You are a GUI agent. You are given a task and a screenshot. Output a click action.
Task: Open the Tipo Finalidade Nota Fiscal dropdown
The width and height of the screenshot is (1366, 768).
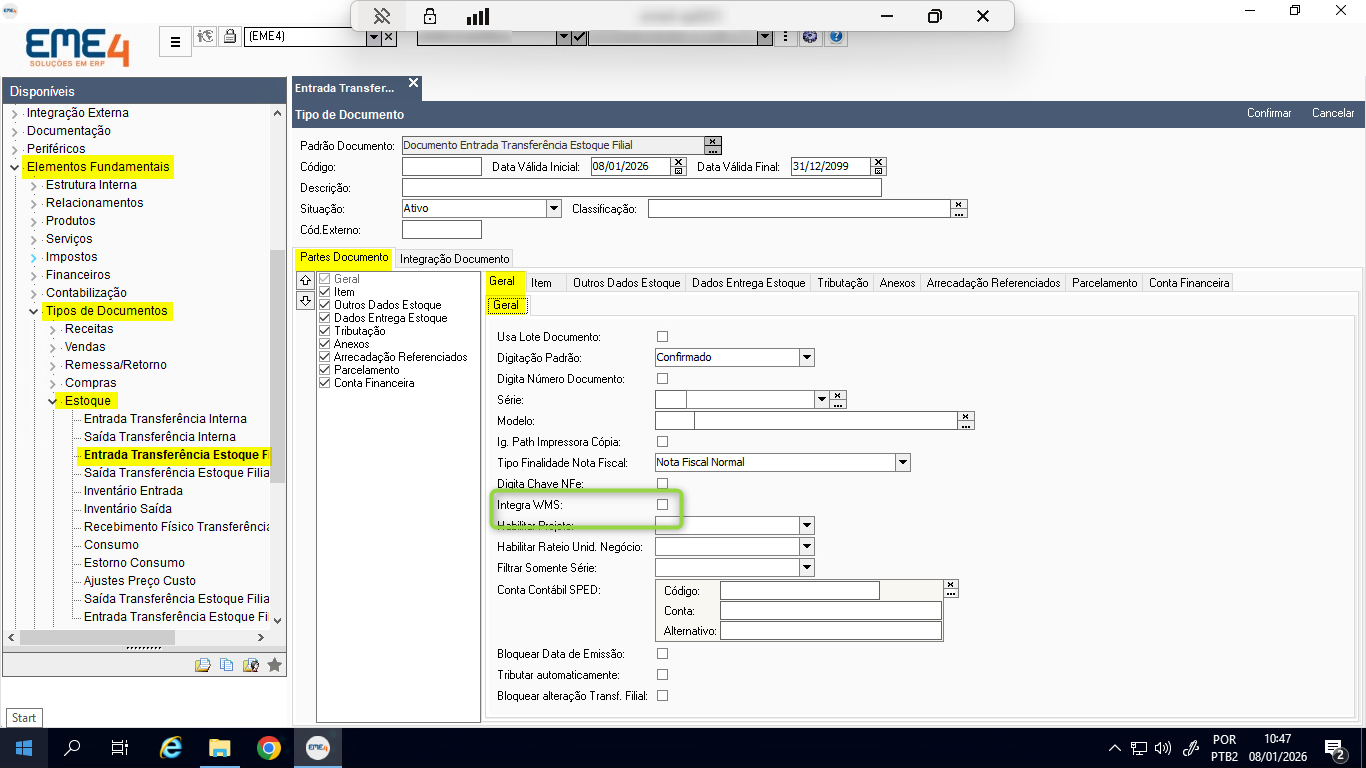tap(903, 462)
